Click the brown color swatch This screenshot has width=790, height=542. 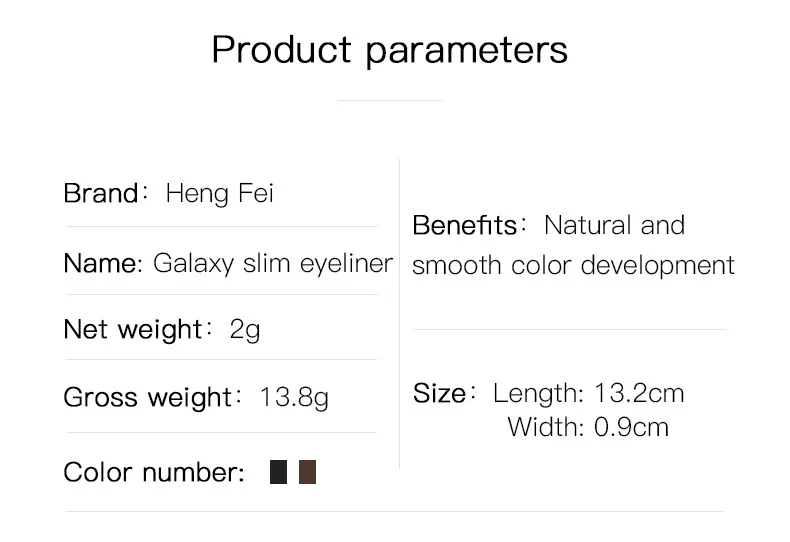[x=307, y=472]
